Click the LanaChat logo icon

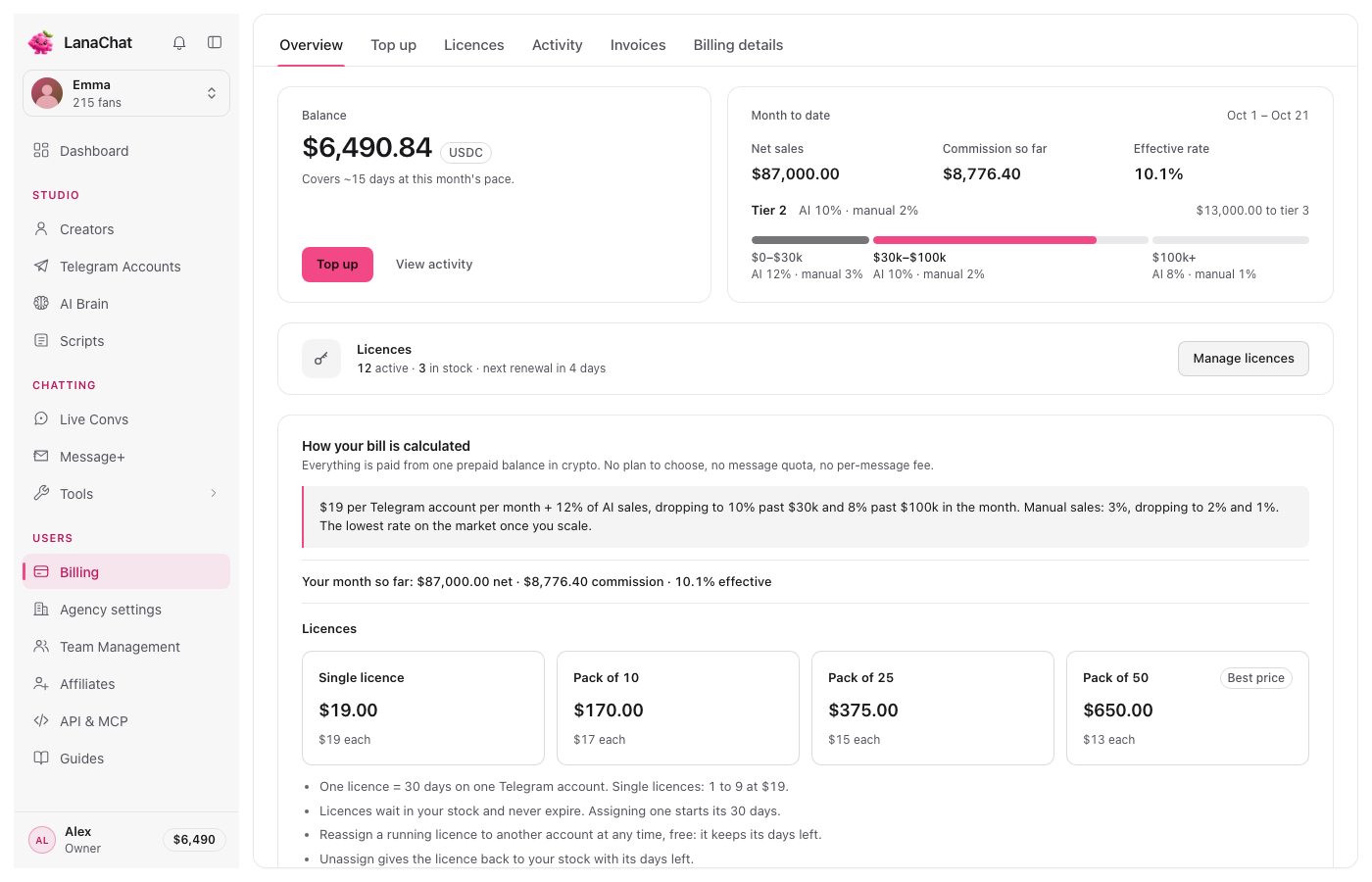41,42
